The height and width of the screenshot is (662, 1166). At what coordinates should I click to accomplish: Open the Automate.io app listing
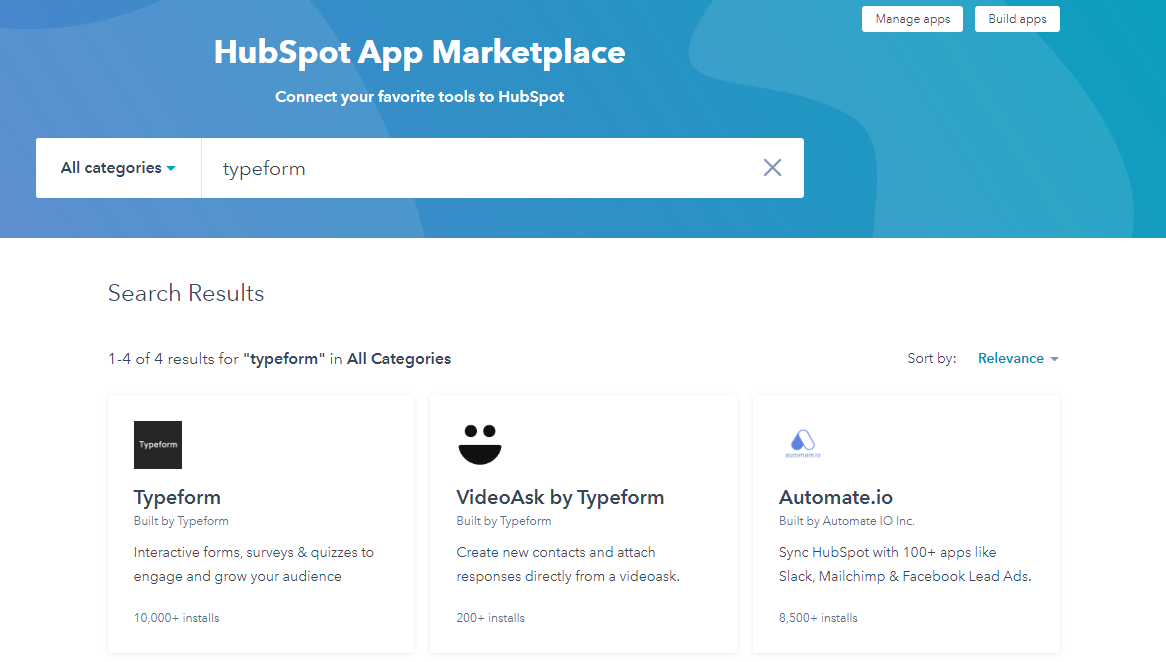[x=836, y=497]
